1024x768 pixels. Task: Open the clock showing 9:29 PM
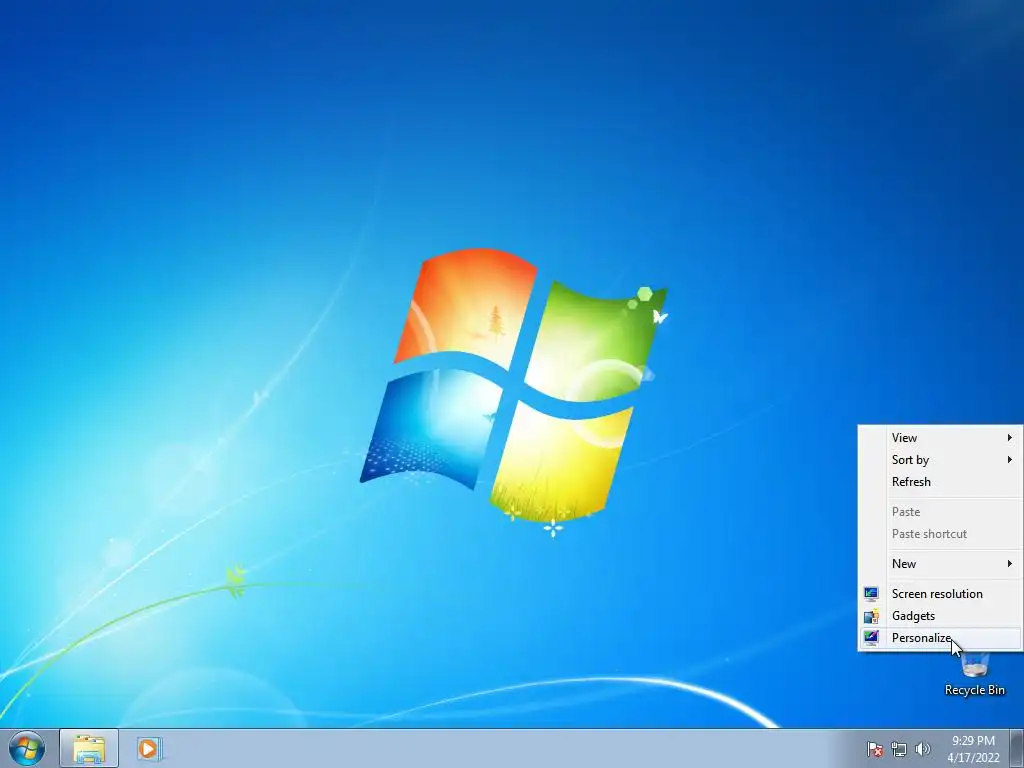tap(973, 741)
